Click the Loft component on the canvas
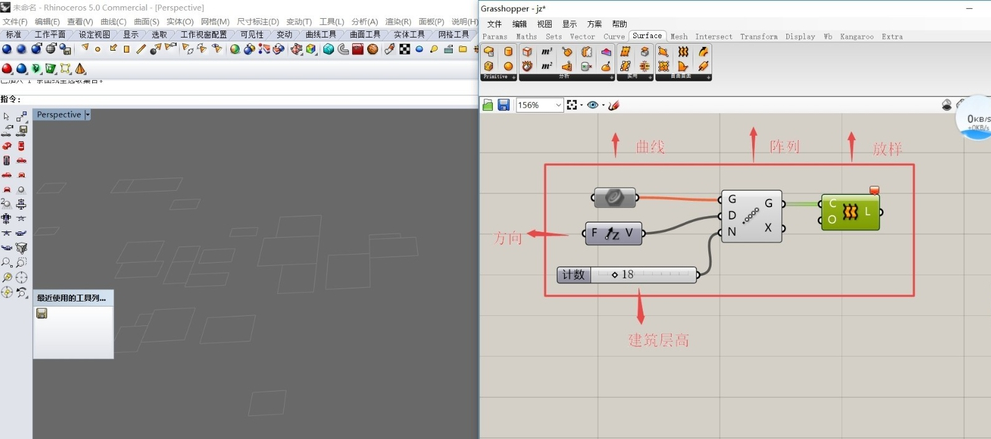991x439 pixels. click(849, 212)
